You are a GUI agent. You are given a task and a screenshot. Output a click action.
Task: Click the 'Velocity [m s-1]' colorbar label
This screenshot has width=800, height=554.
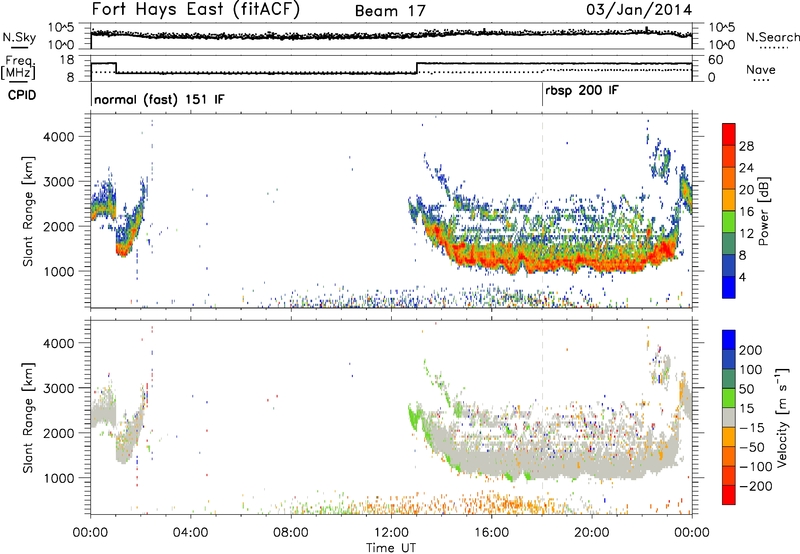(x=781, y=417)
